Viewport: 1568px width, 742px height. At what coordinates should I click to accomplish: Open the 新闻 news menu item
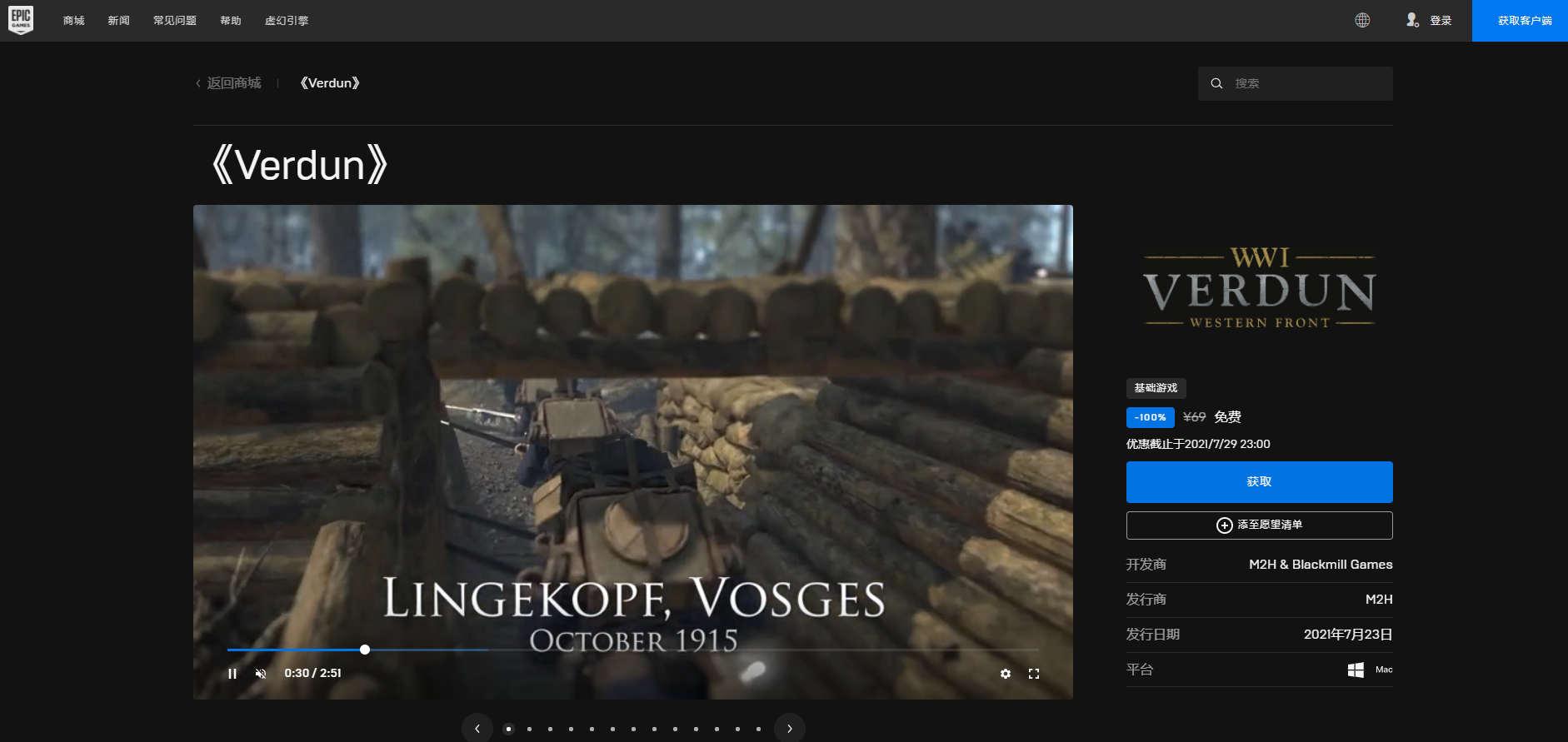point(118,21)
